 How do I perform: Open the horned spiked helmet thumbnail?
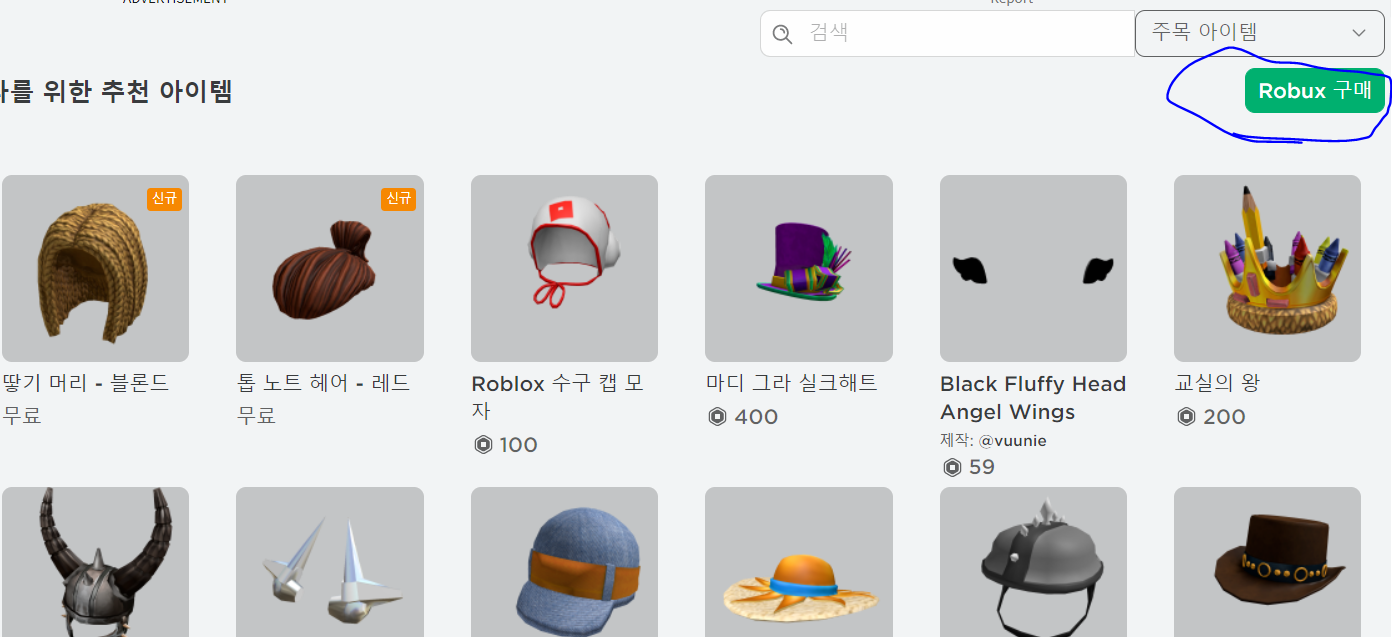[x=95, y=562]
